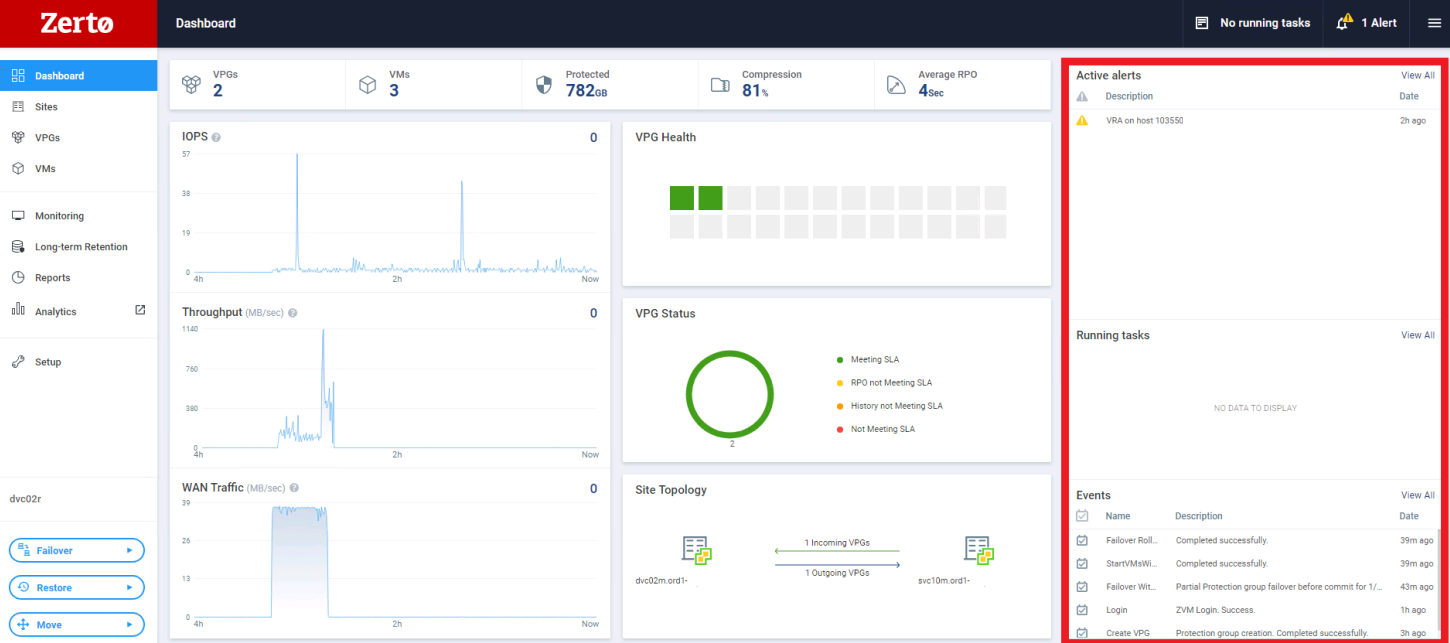Screen dimensions: 1450x643
Task: Click the 1 Outgoing VPGs link
Action: pyautogui.click(x=837, y=573)
